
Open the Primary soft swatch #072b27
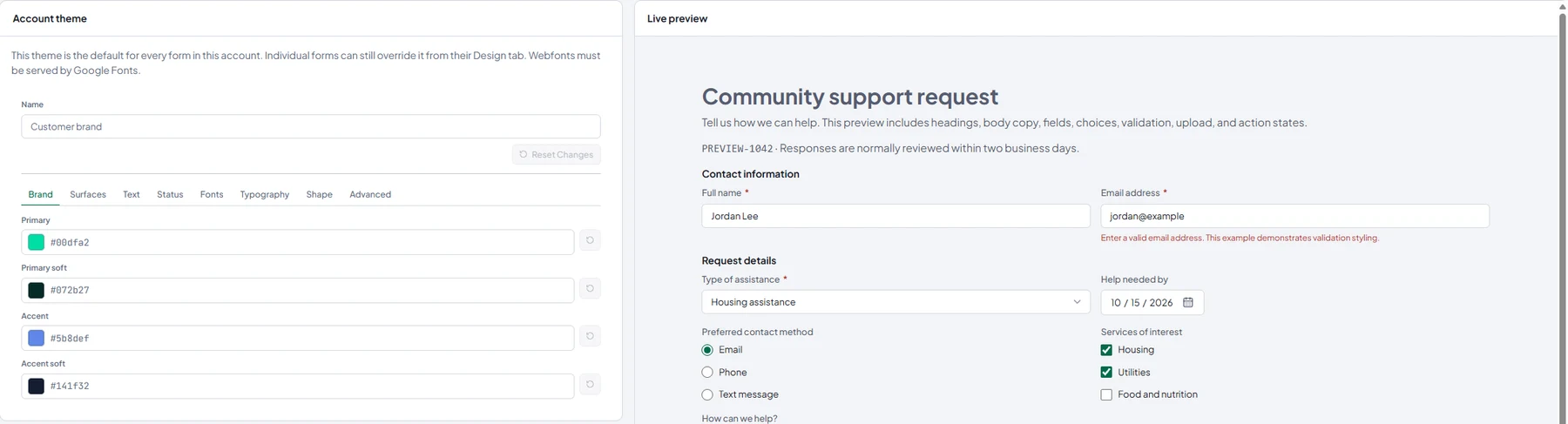(37, 290)
